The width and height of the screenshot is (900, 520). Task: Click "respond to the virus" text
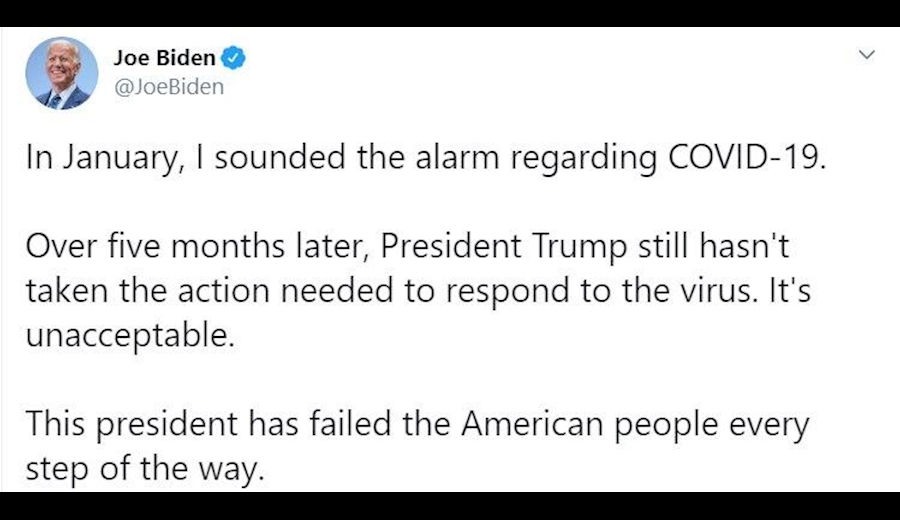tap(587, 291)
